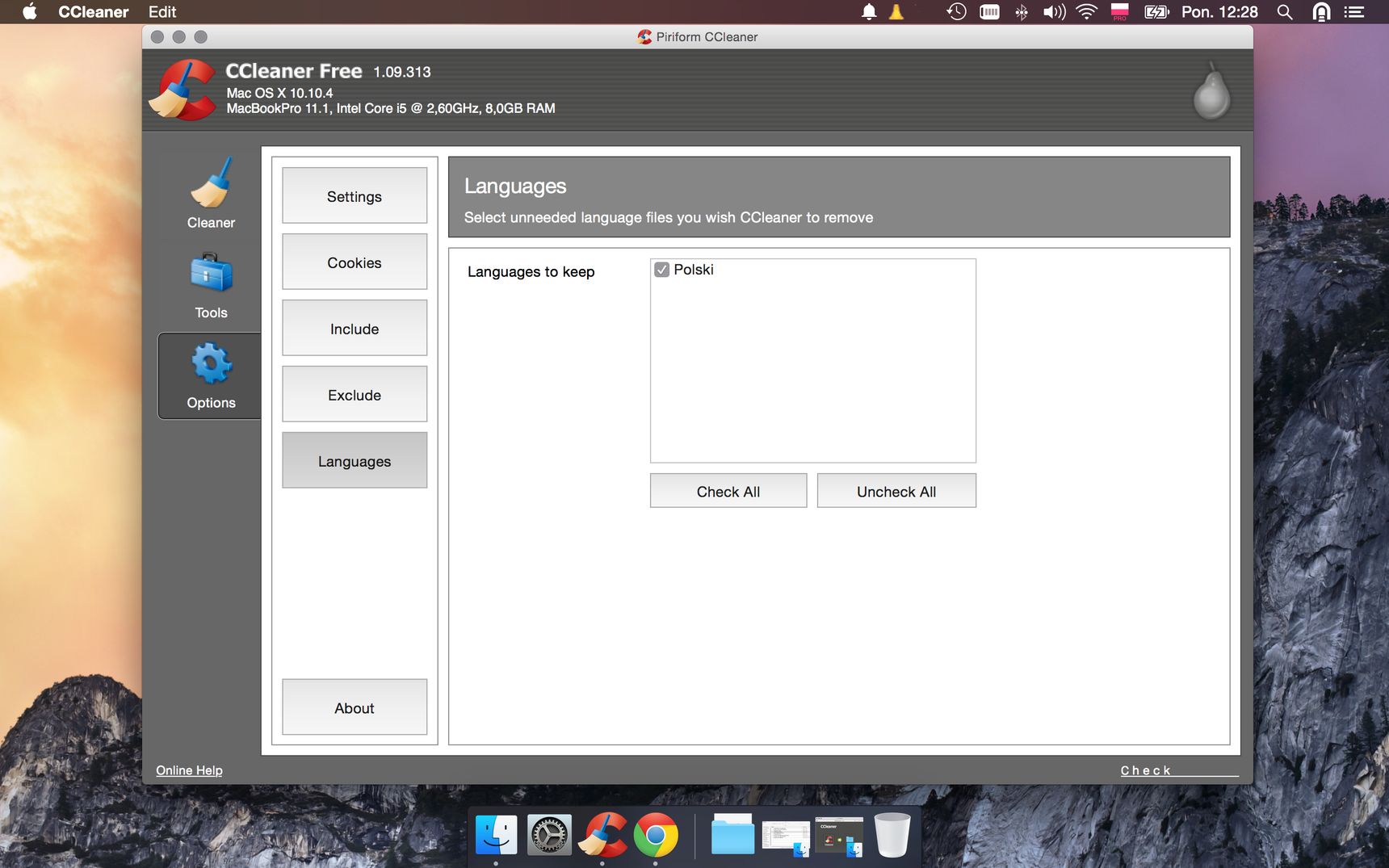Image resolution: width=1389 pixels, height=868 pixels.
Task: Launch Google Chrome from the Dock
Action: 656,834
